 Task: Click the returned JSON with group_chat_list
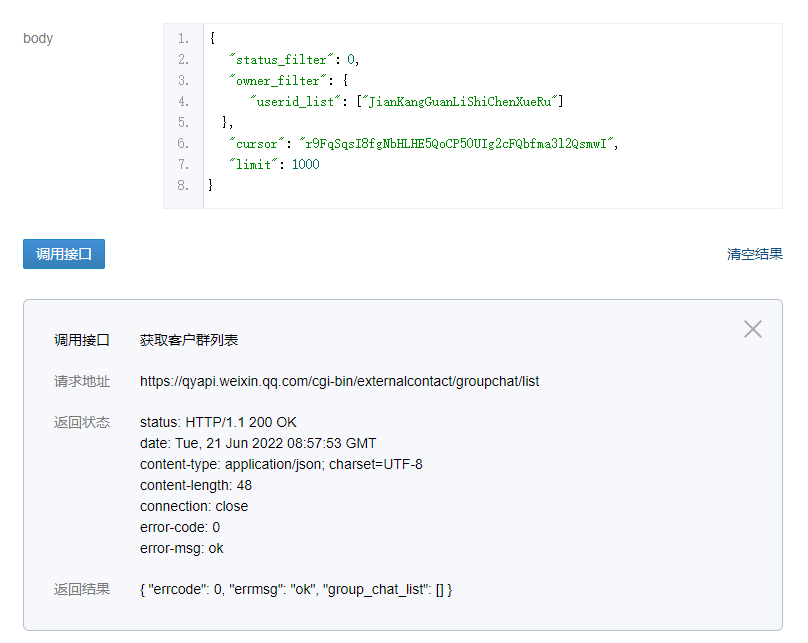tap(296, 589)
